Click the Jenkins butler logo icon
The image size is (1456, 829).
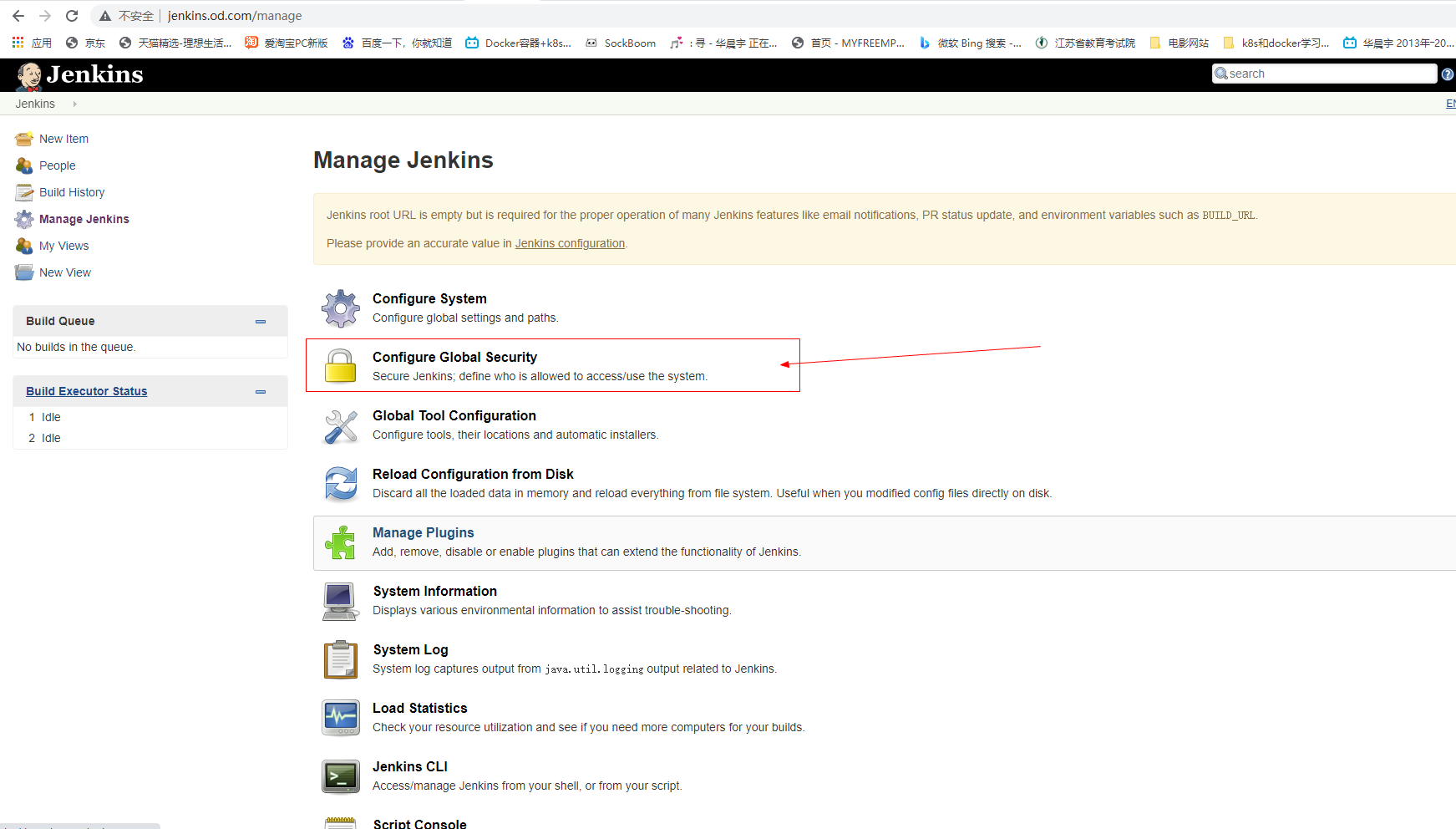point(29,76)
